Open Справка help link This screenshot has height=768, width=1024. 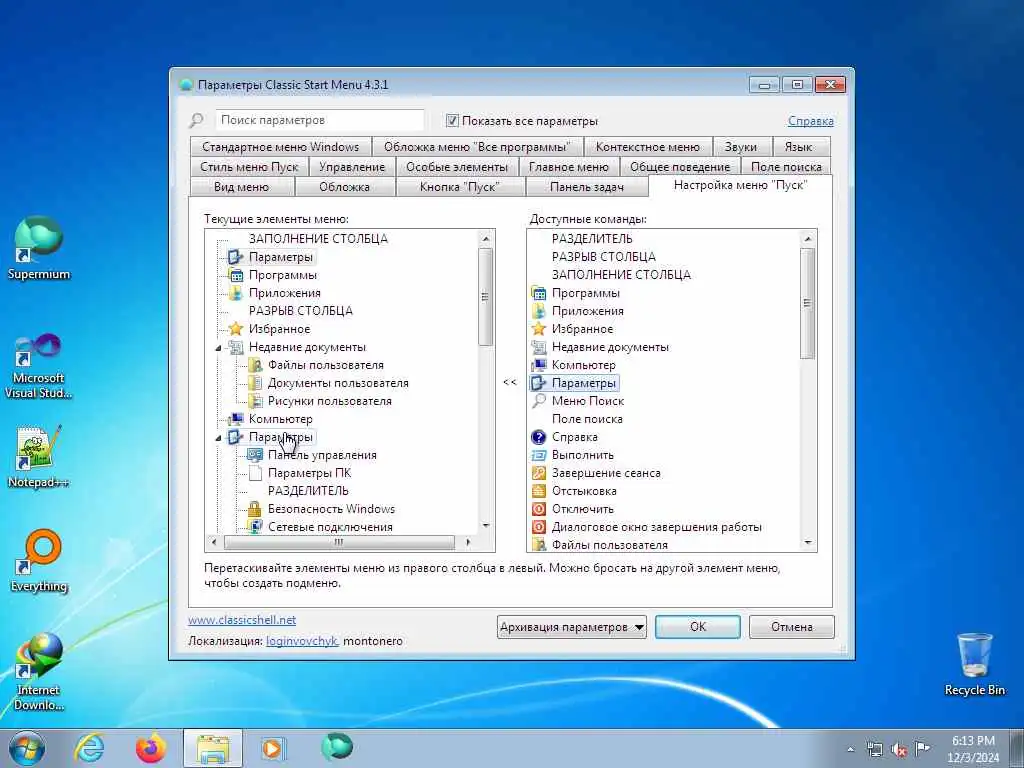tap(810, 121)
